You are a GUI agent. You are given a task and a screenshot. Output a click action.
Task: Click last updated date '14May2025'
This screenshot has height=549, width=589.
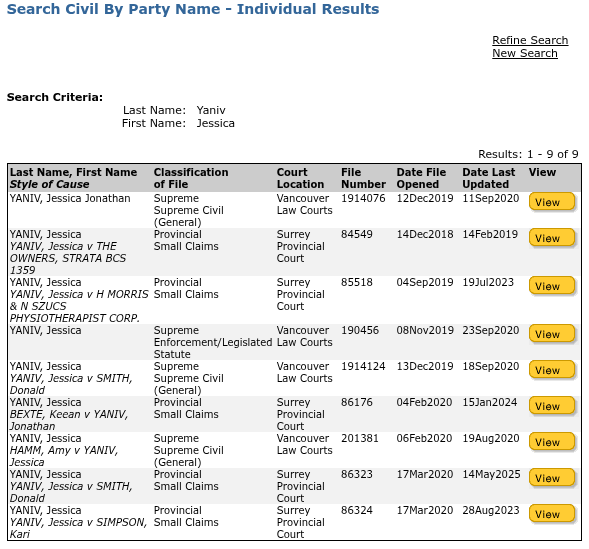coord(491,475)
